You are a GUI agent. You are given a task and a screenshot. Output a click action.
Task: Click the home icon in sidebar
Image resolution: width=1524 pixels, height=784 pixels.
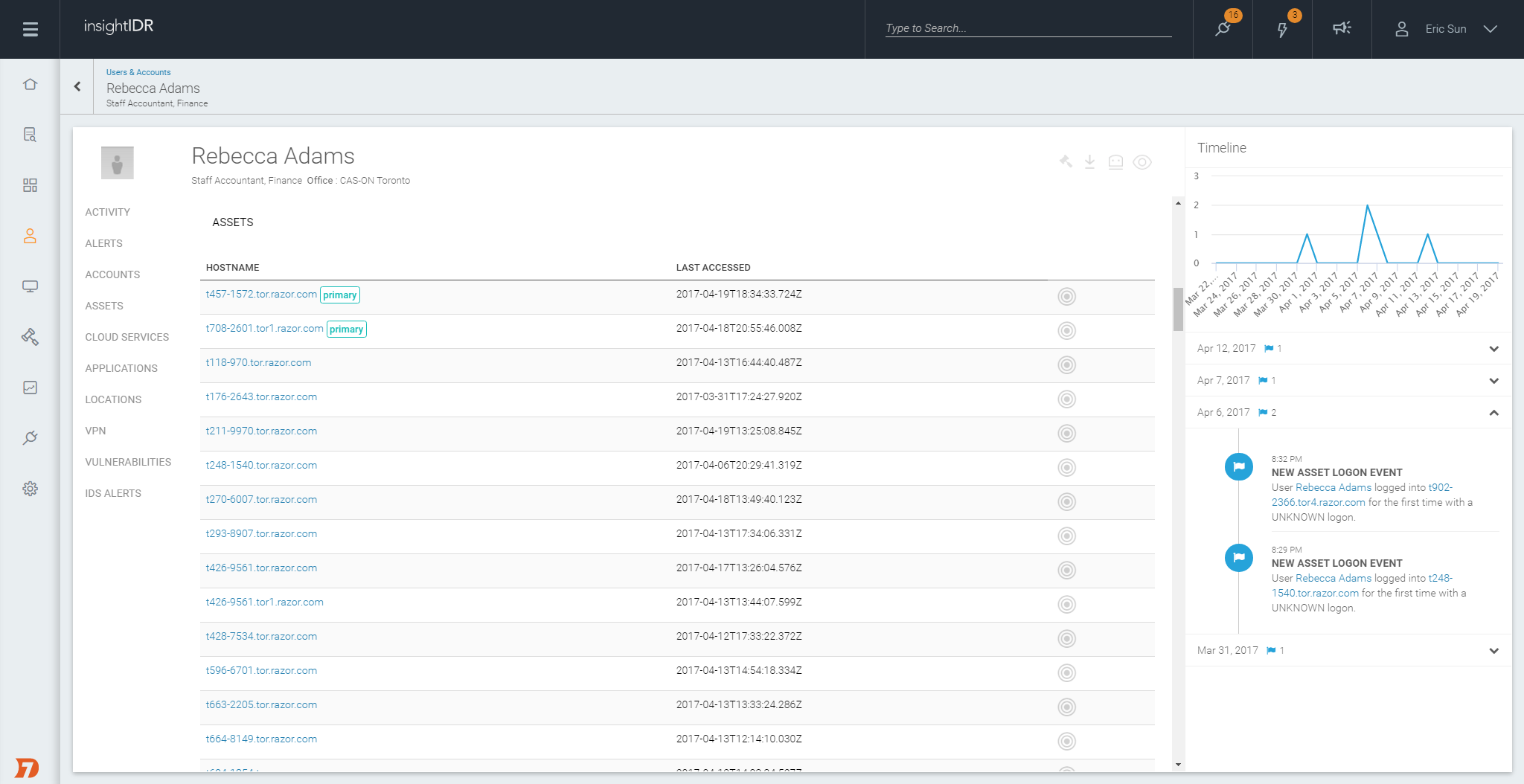coord(30,85)
